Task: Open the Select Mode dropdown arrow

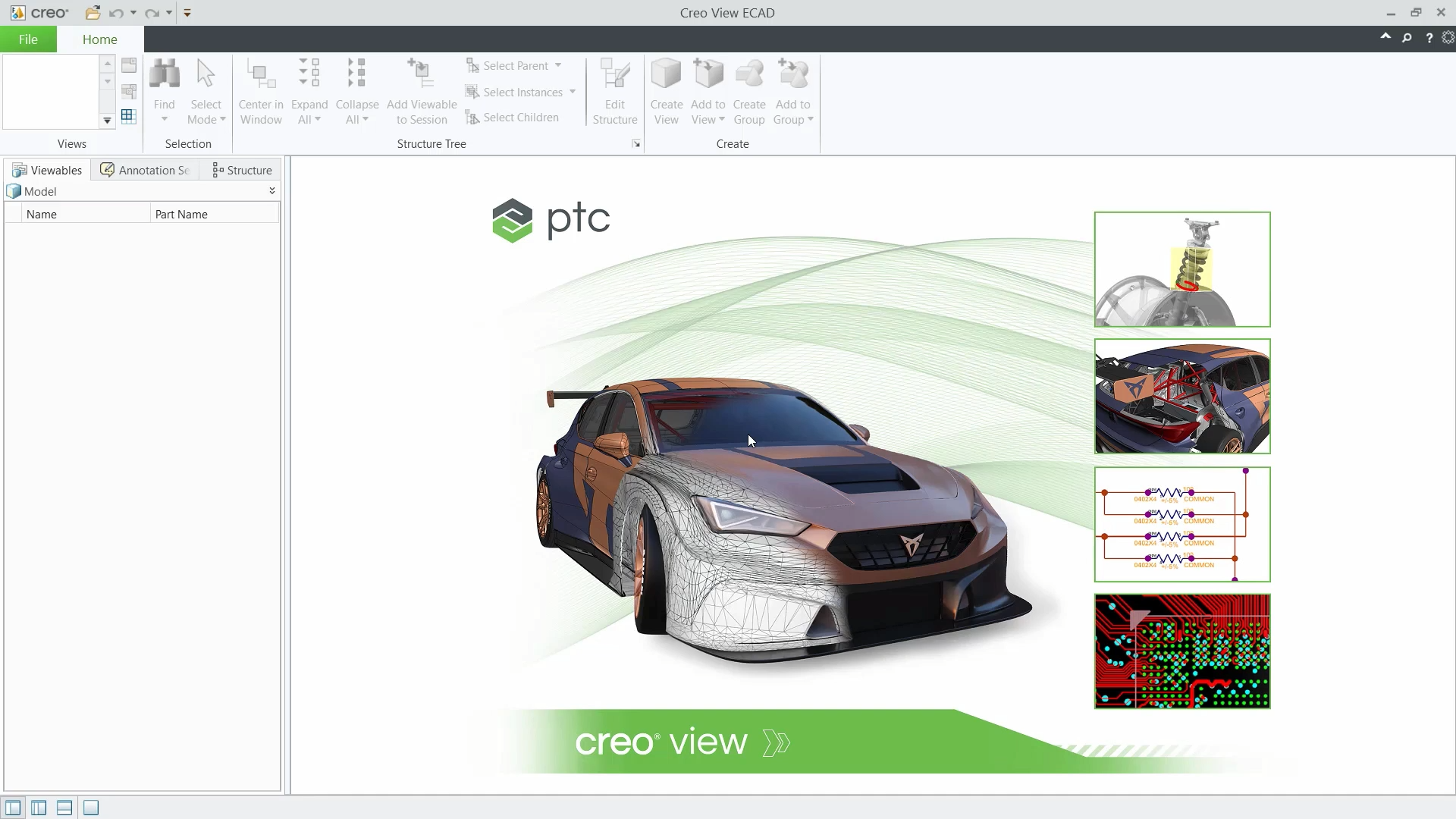Action: [x=223, y=119]
